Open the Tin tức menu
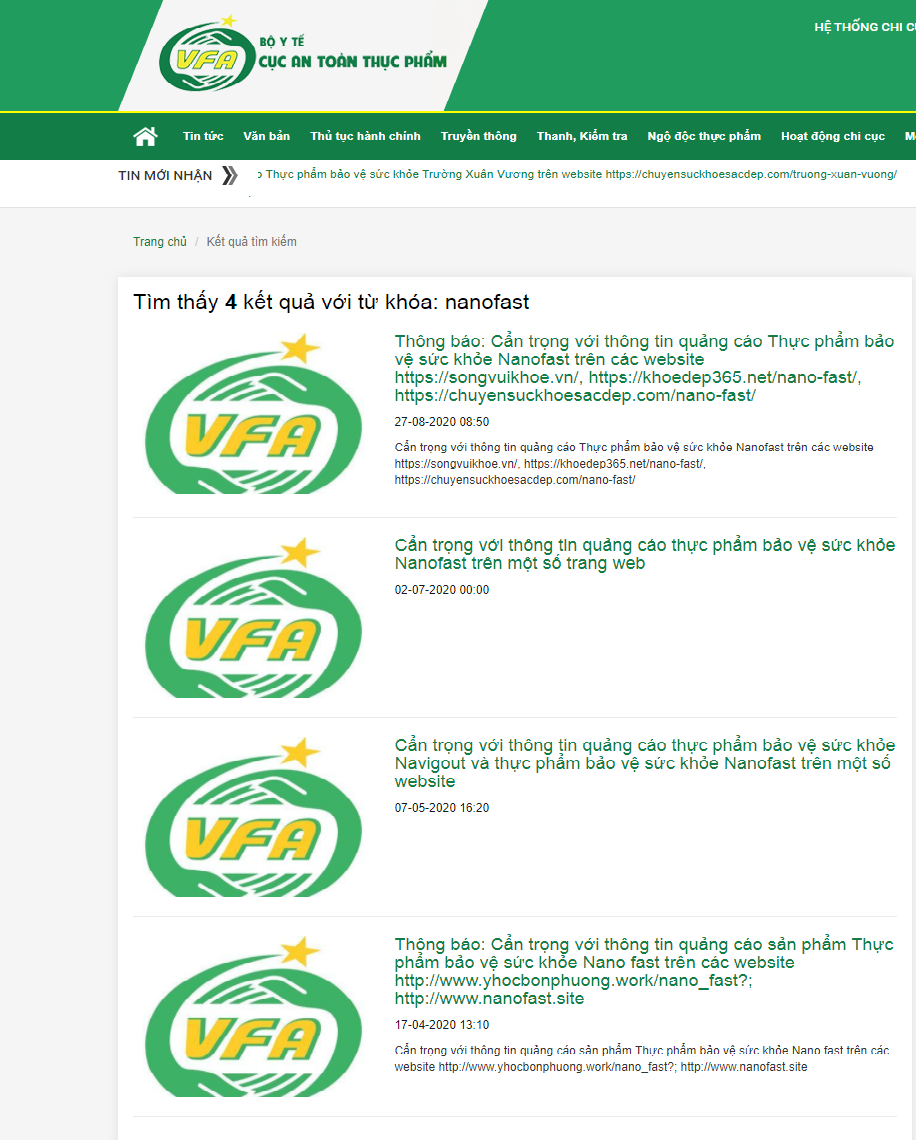 (x=203, y=136)
